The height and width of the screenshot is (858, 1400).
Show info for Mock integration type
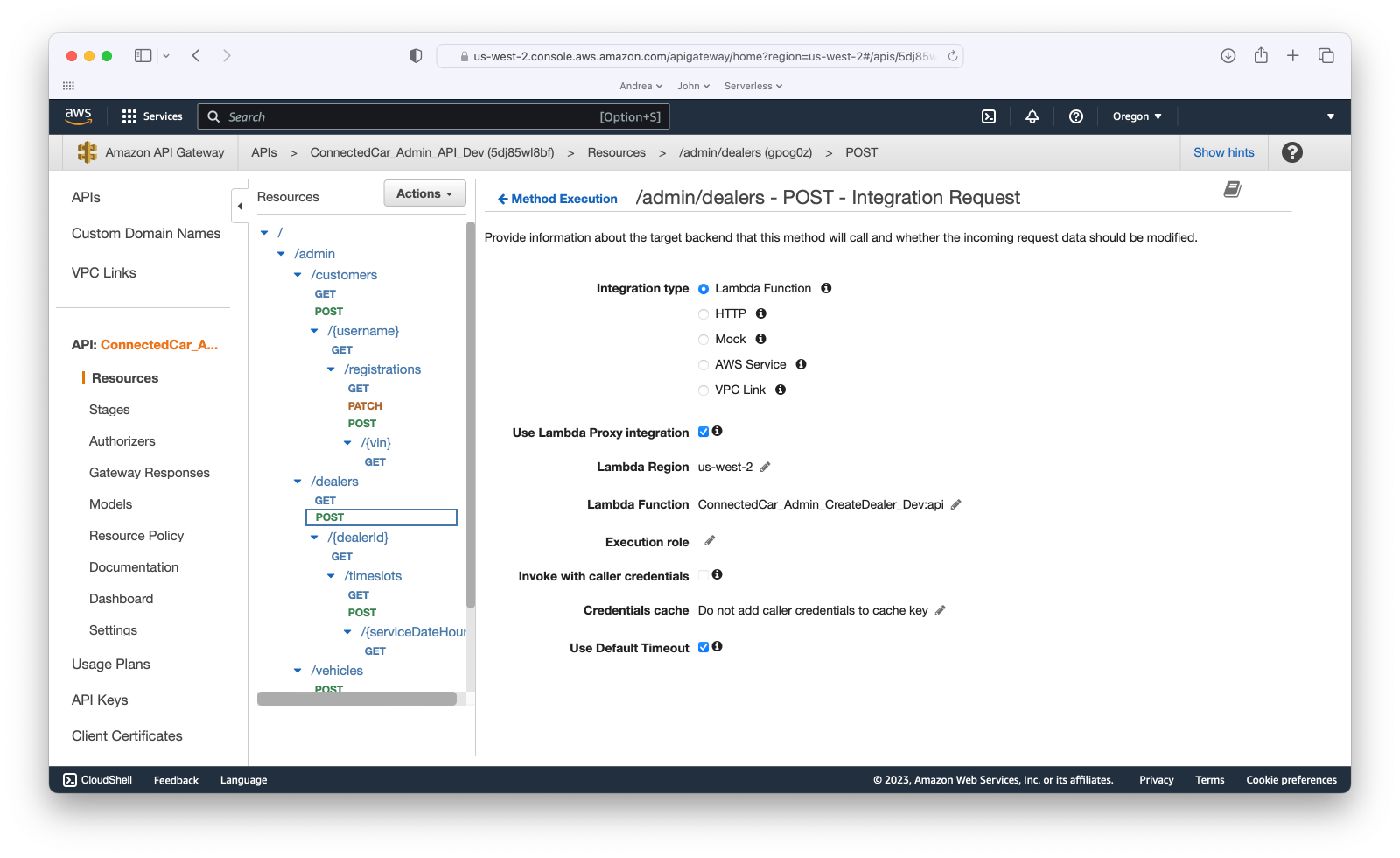pyautogui.click(x=761, y=339)
